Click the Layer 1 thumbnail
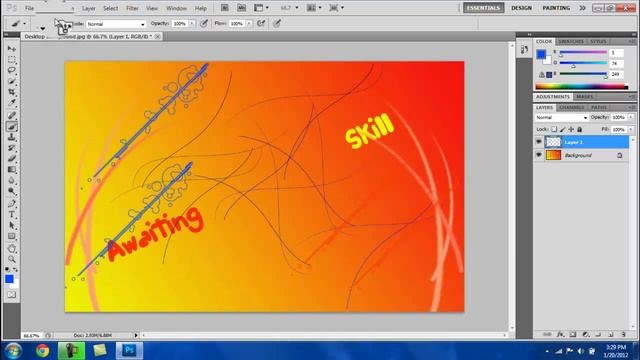This screenshot has width=640, height=360. pos(553,142)
